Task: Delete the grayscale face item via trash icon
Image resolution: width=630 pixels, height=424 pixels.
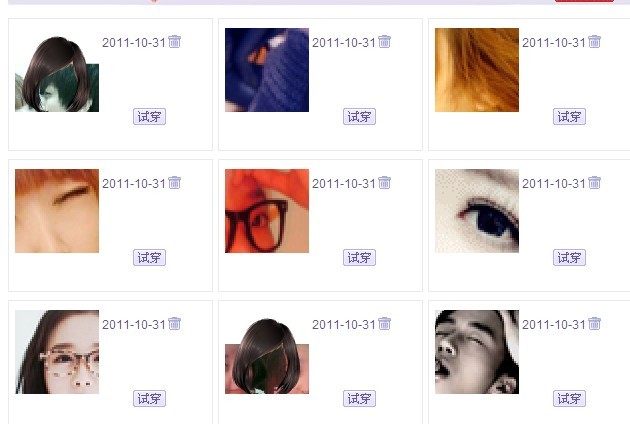Action: (594, 324)
